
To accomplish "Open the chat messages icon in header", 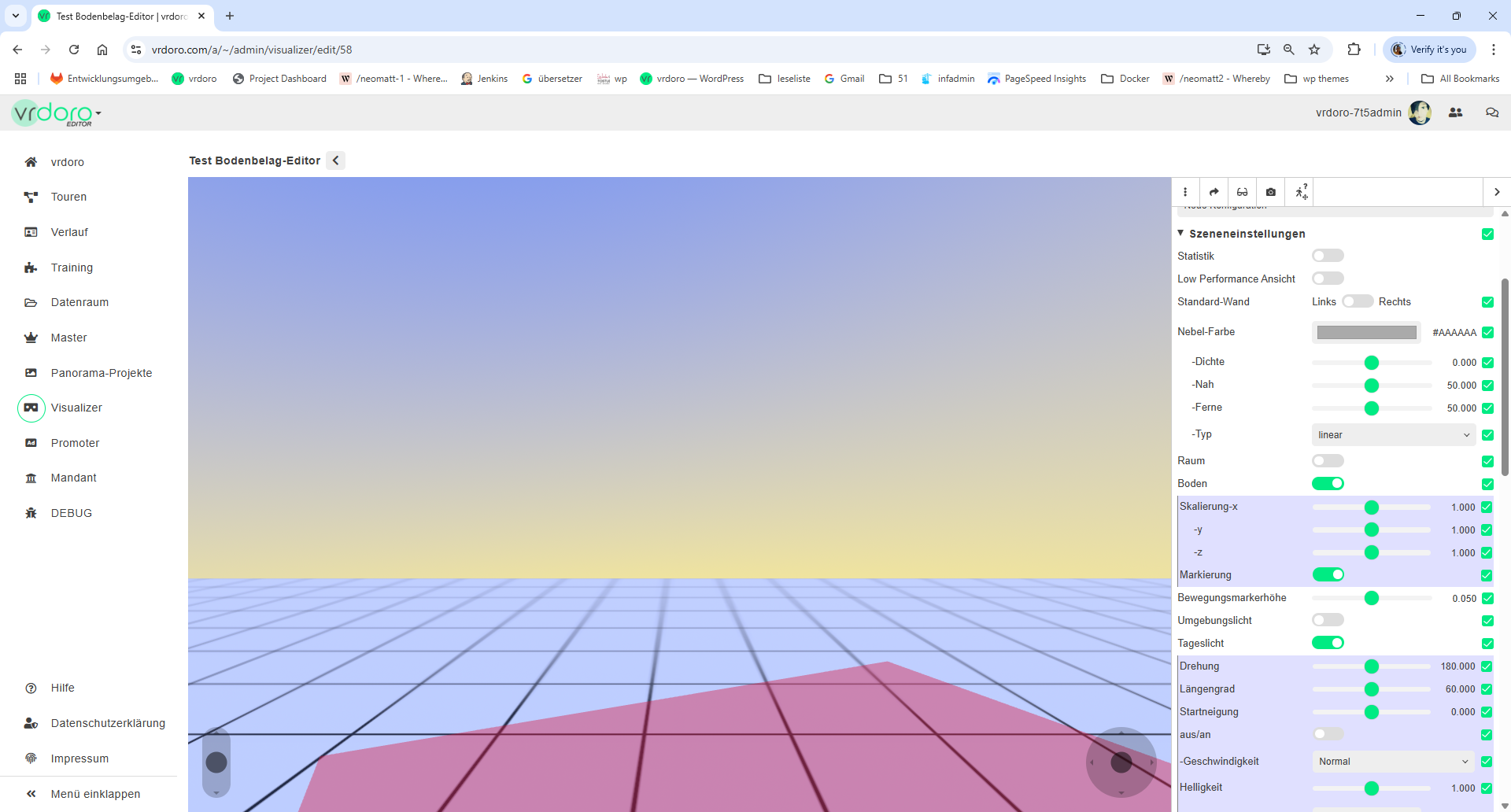I will point(1491,113).
